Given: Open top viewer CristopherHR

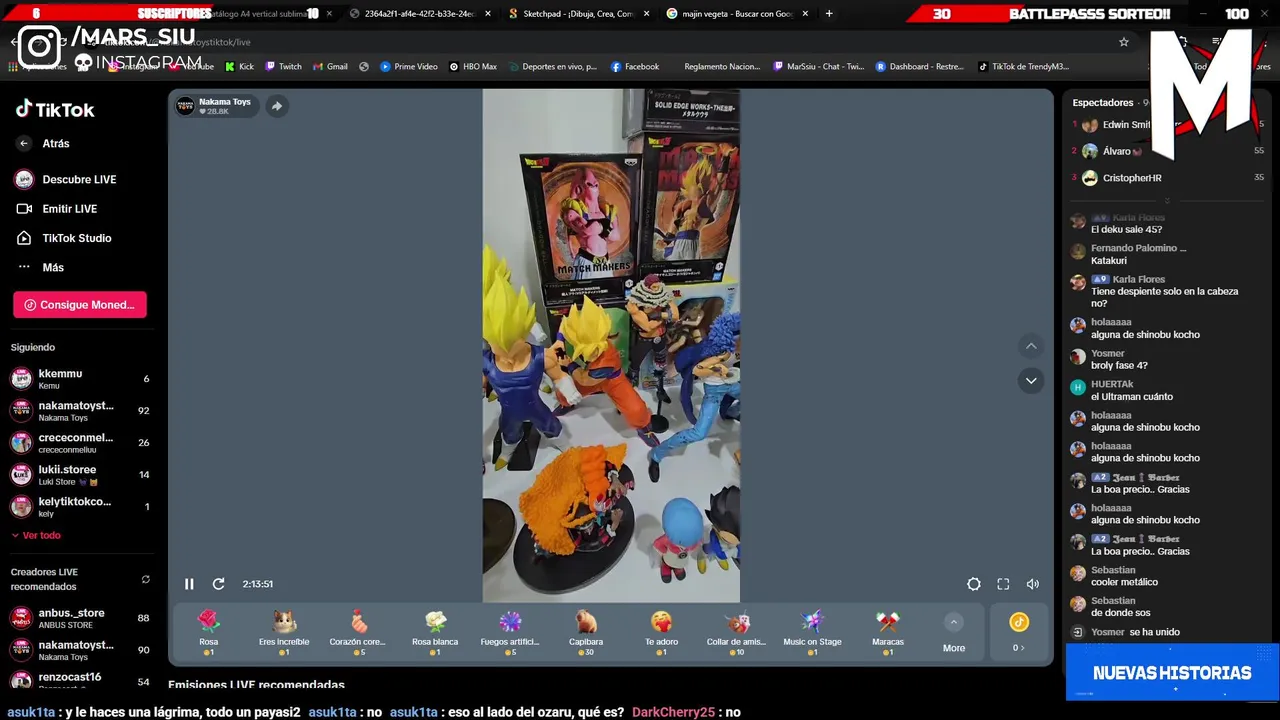Looking at the screenshot, I should click(x=1131, y=178).
